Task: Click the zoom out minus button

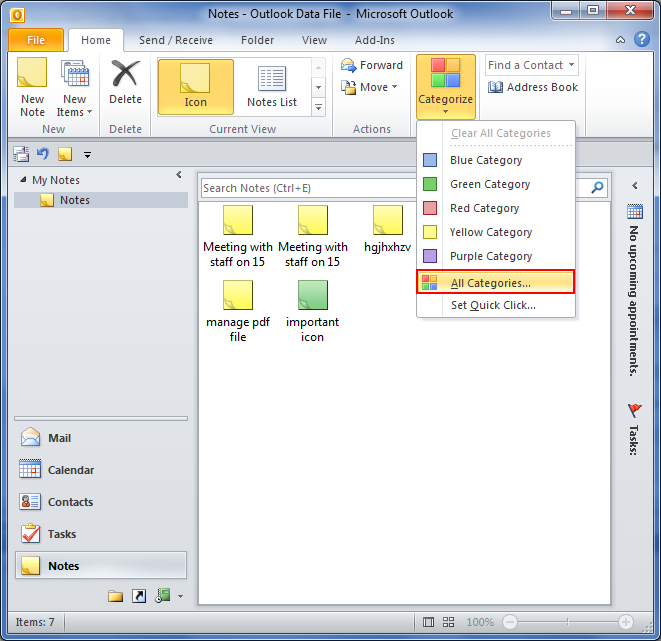Action: point(510,622)
